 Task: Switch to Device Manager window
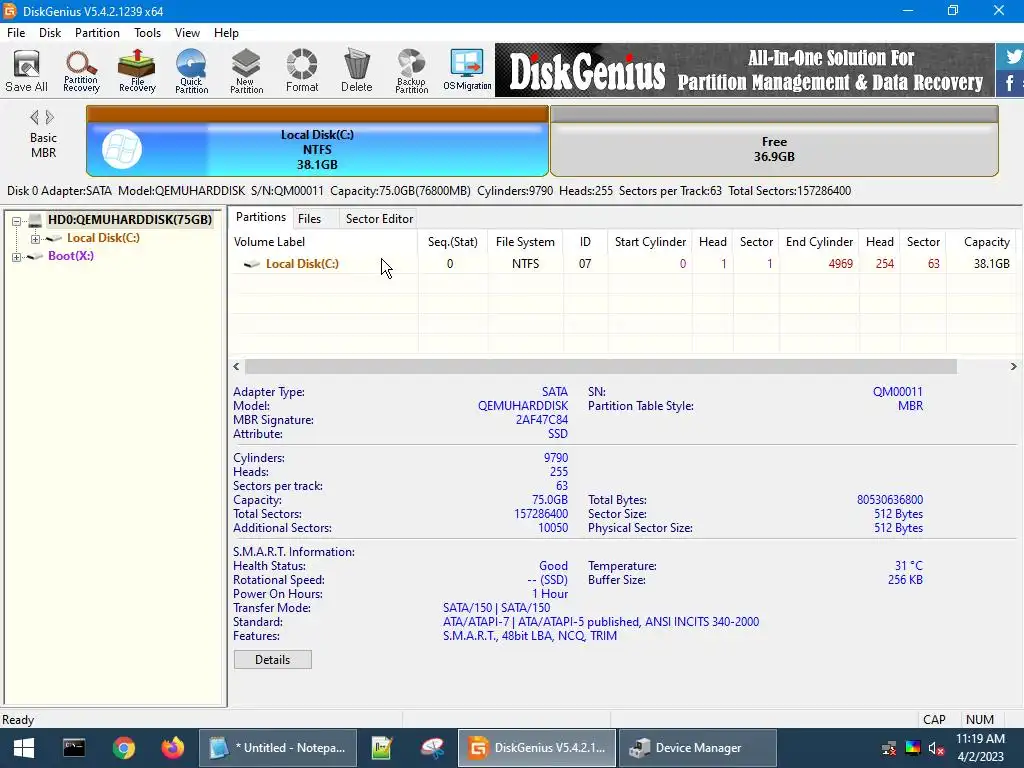tap(697, 748)
